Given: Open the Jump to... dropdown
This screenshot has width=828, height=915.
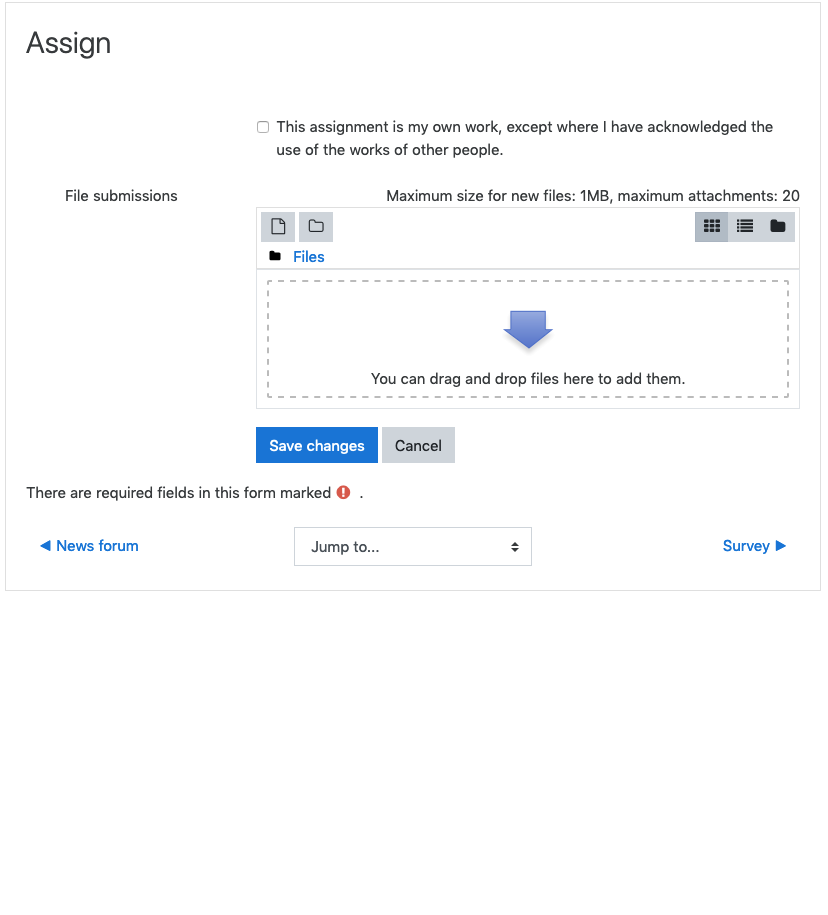Looking at the screenshot, I should pyautogui.click(x=413, y=547).
